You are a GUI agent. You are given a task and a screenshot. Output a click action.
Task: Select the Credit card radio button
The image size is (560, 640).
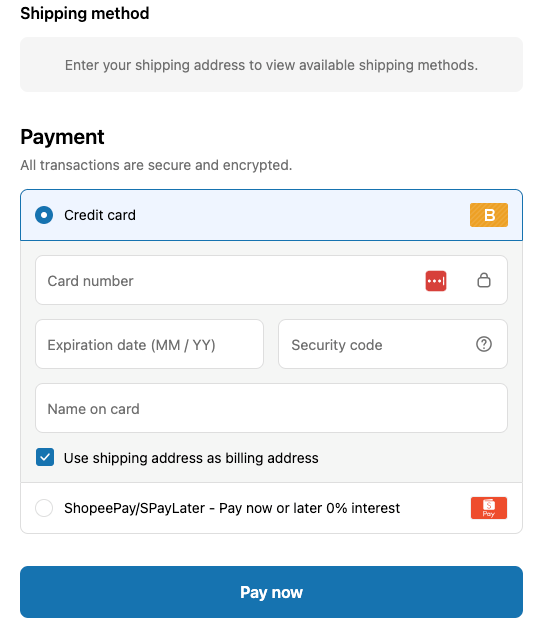pyautogui.click(x=44, y=215)
